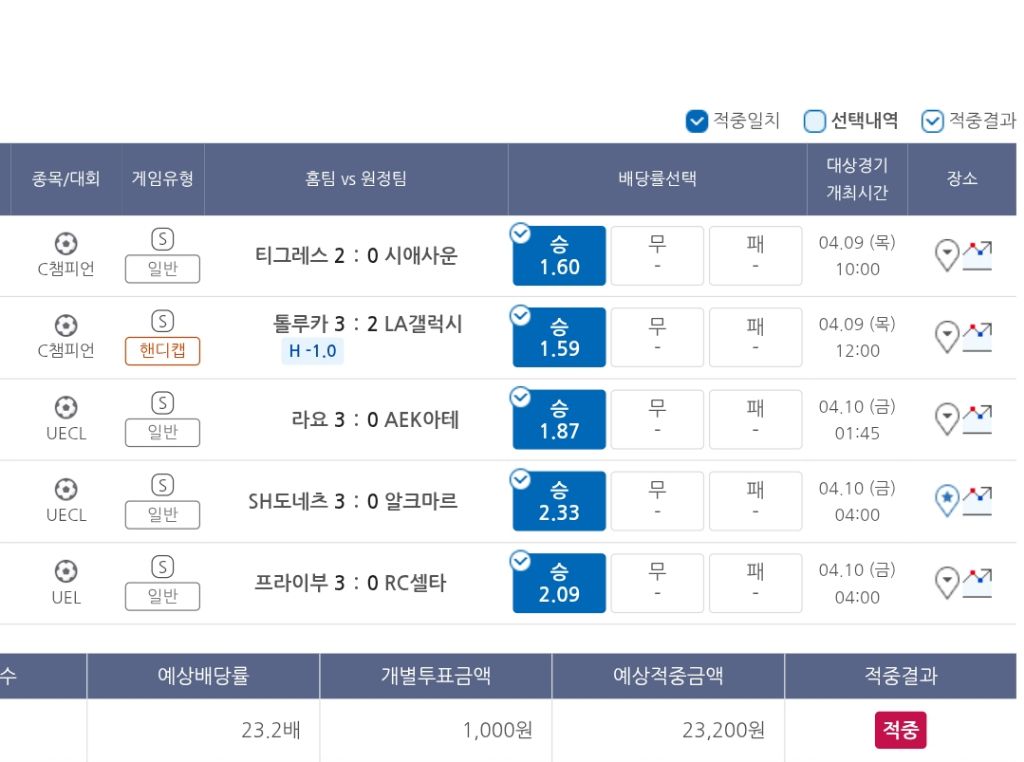The image size is (1024, 762).
Task: Select 무 draw option for 라요 match
Action: [x=657, y=419]
